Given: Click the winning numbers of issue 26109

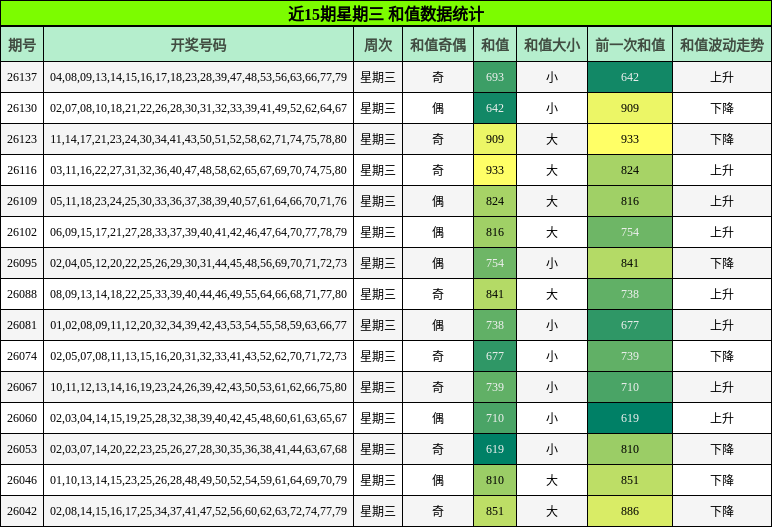Looking at the screenshot, I should [x=198, y=201].
